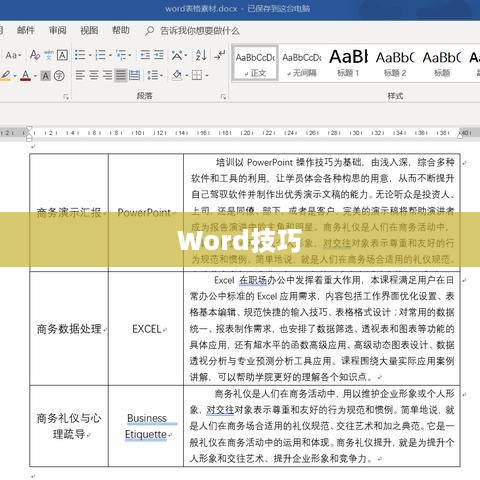
Task: Toggle show paragraph marks
Action: click(220, 55)
